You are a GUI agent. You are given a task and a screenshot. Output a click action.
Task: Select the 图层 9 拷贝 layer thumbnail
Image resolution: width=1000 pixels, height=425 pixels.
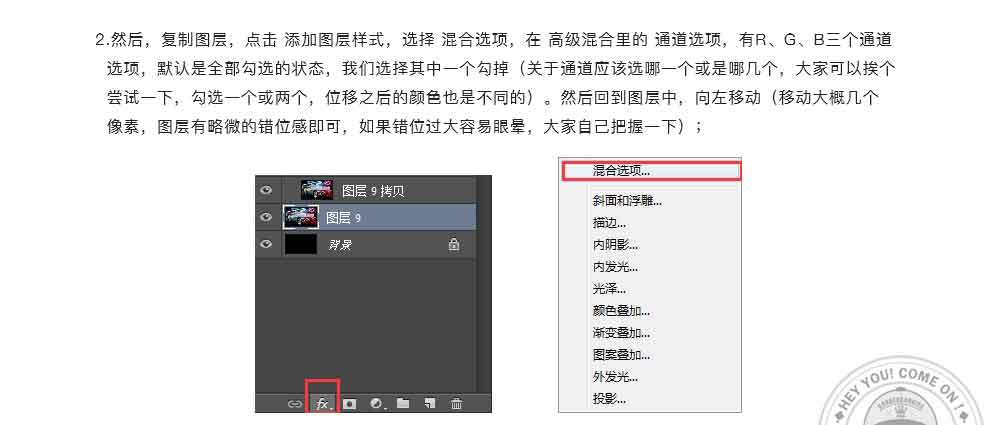pos(317,190)
